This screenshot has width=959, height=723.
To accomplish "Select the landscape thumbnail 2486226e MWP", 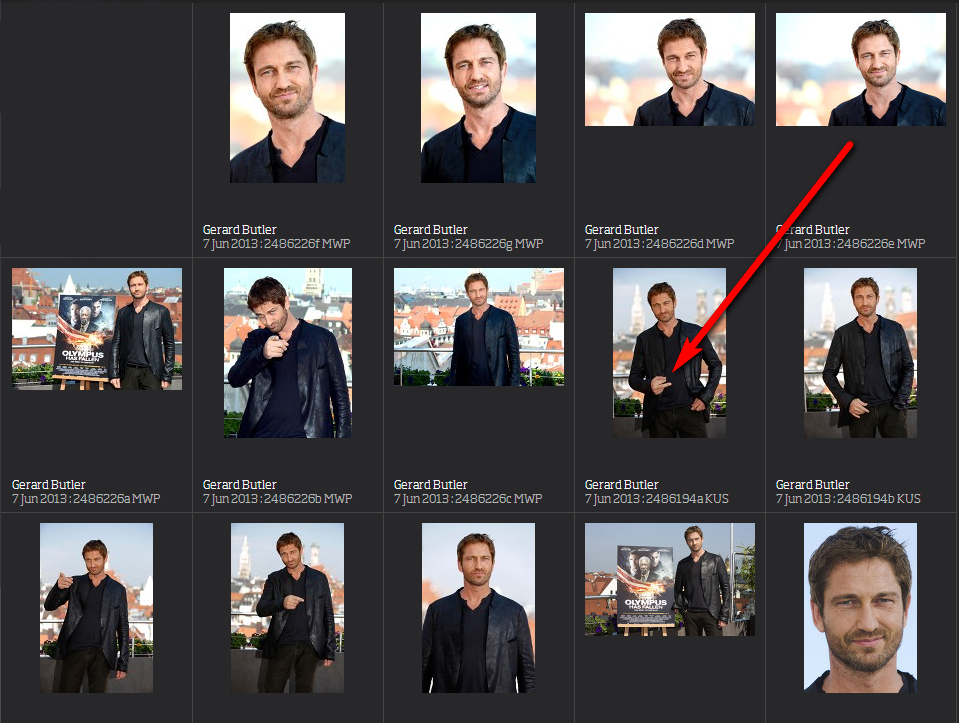I will click(x=860, y=69).
